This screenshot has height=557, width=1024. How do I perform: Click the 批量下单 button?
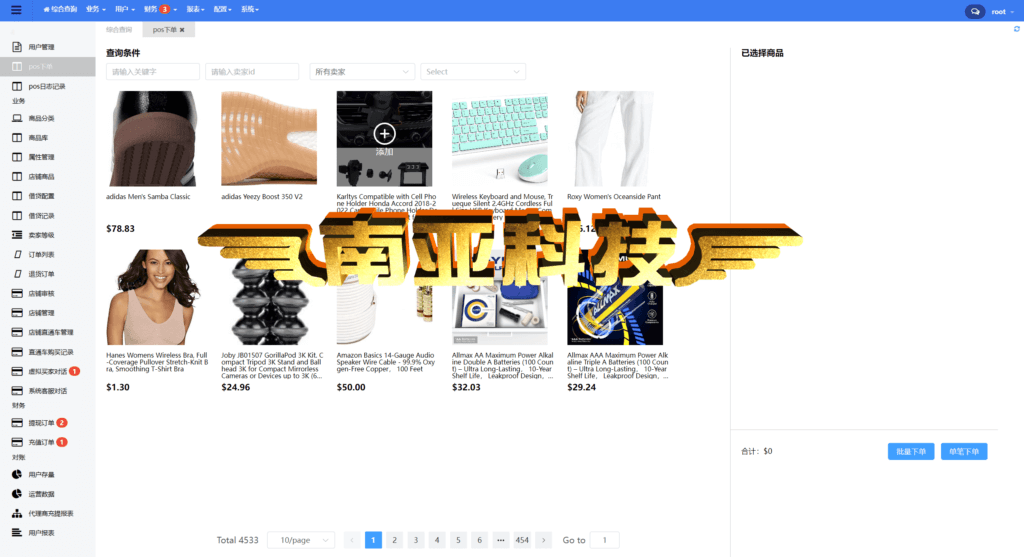(x=910, y=451)
